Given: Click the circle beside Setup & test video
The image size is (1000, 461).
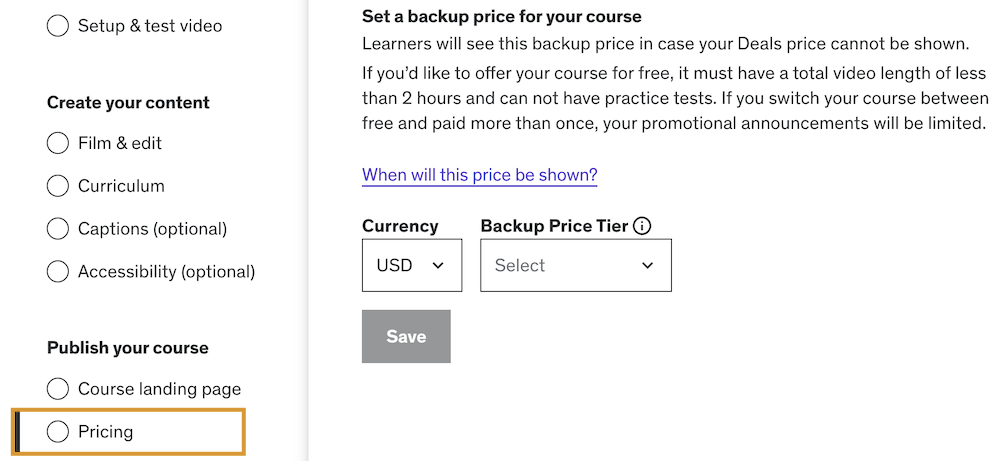Looking at the screenshot, I should click(x=58, y=26).
